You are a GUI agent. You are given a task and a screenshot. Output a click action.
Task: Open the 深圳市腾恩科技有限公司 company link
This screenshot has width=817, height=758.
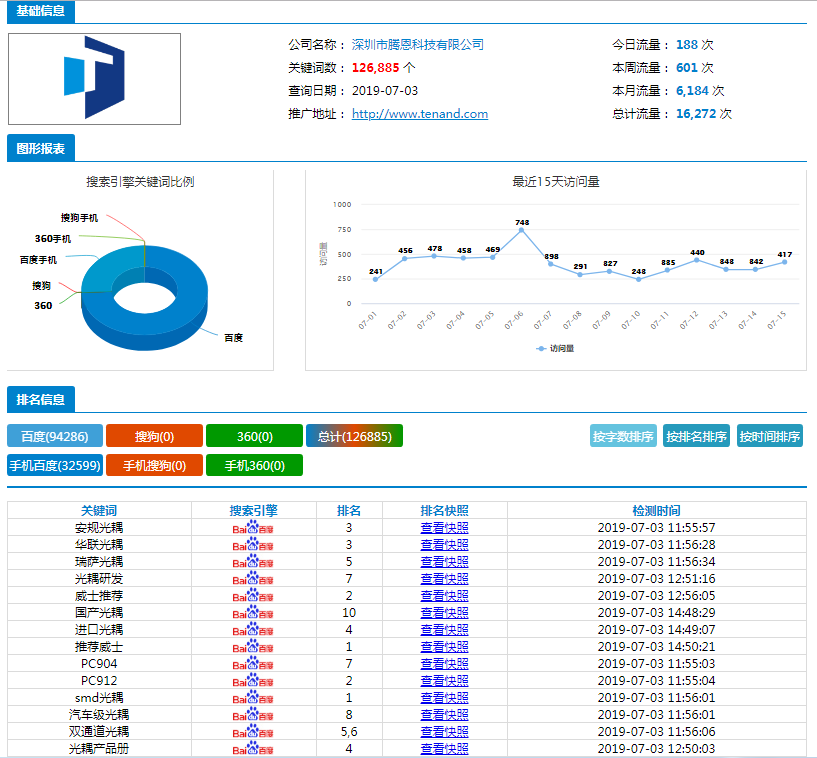(417, 45)
